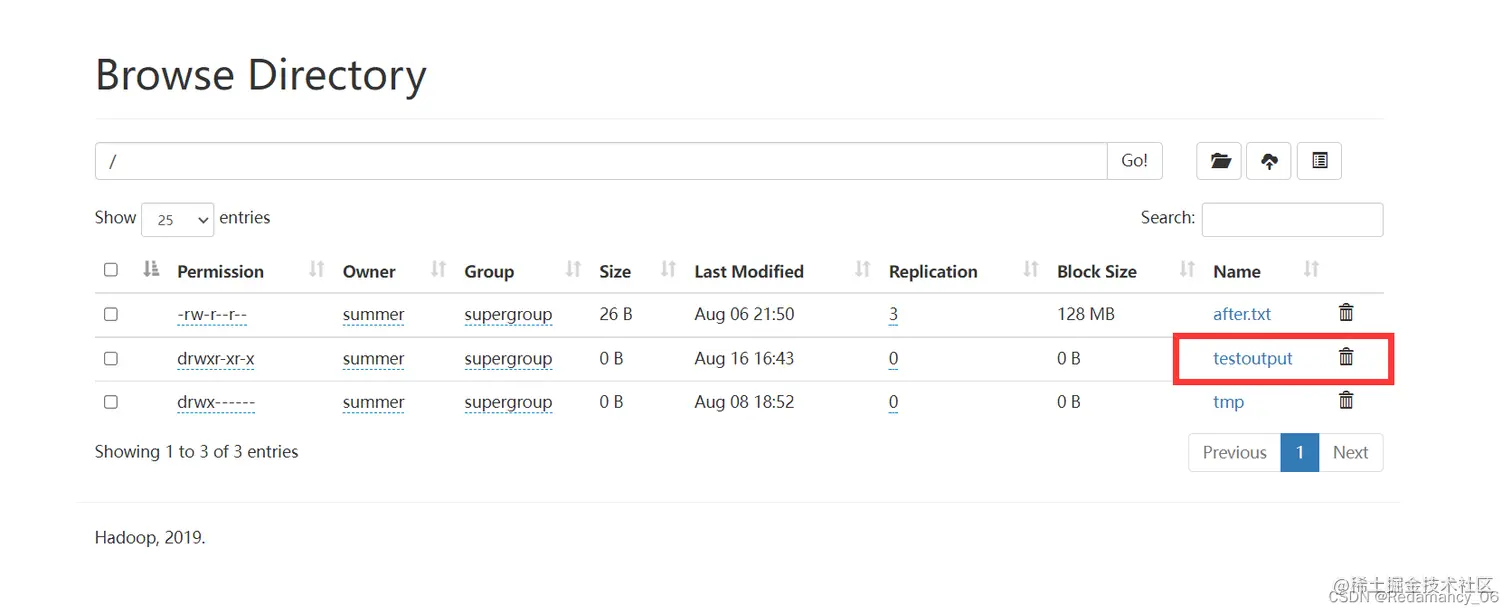Focus the directory path input field

[x=601, y=161]
